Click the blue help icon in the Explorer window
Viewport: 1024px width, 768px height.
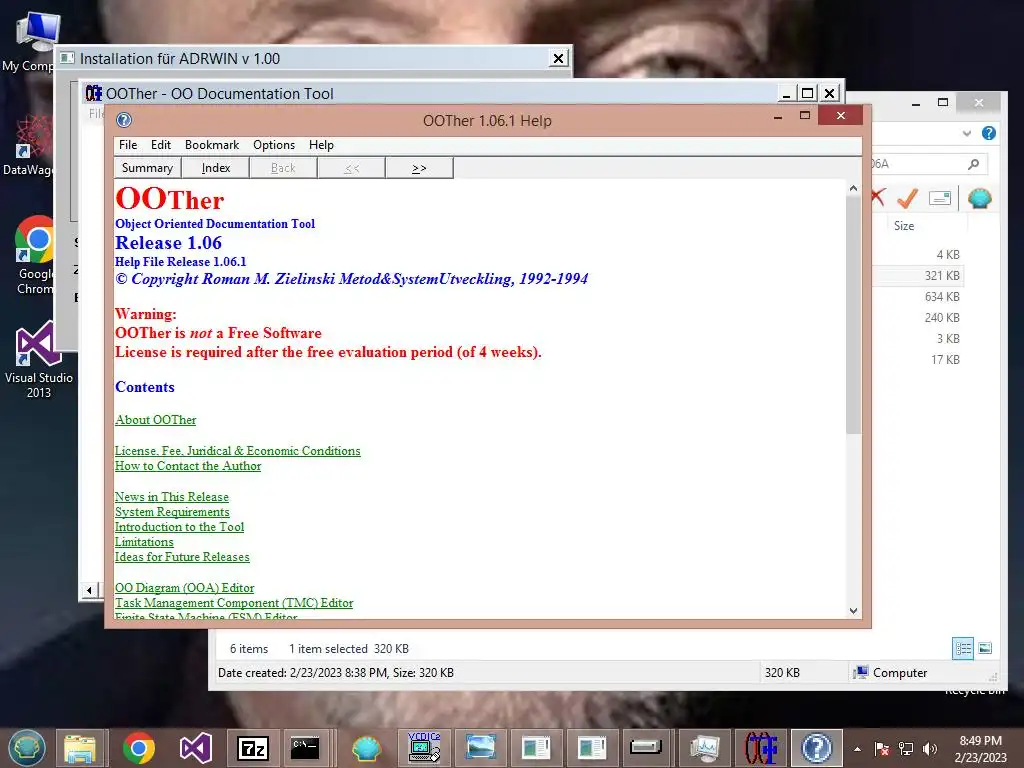click(989, 133)
